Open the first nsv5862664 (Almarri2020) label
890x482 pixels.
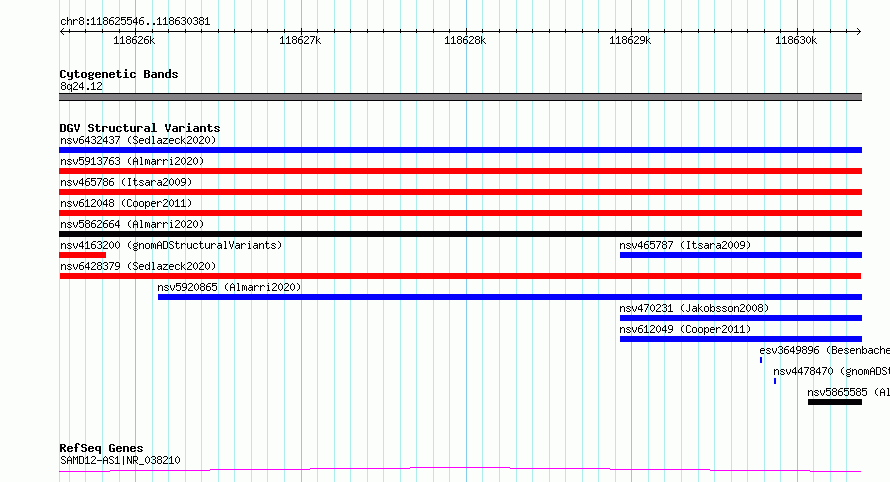132,224
